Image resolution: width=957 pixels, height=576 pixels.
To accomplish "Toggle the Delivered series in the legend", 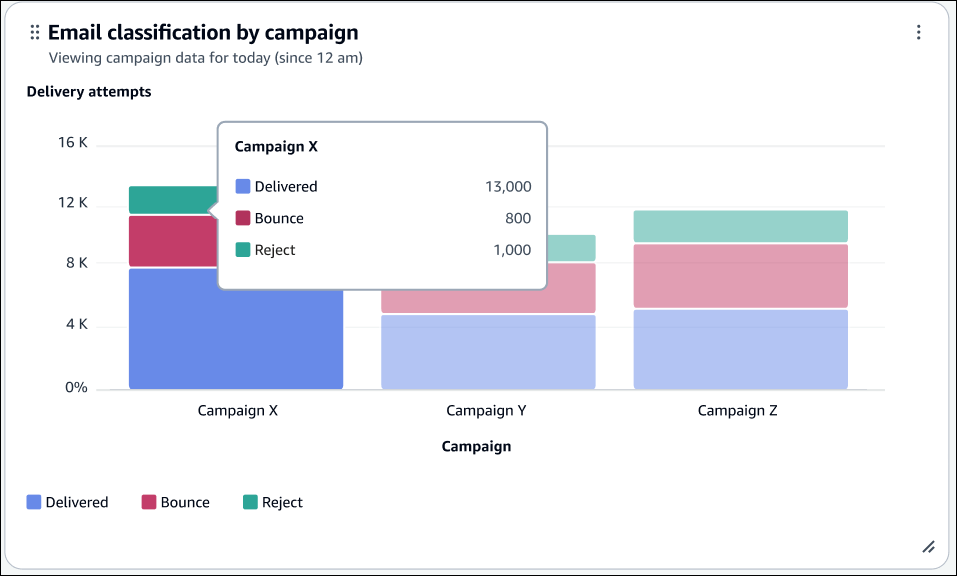I will coord(77,502).
